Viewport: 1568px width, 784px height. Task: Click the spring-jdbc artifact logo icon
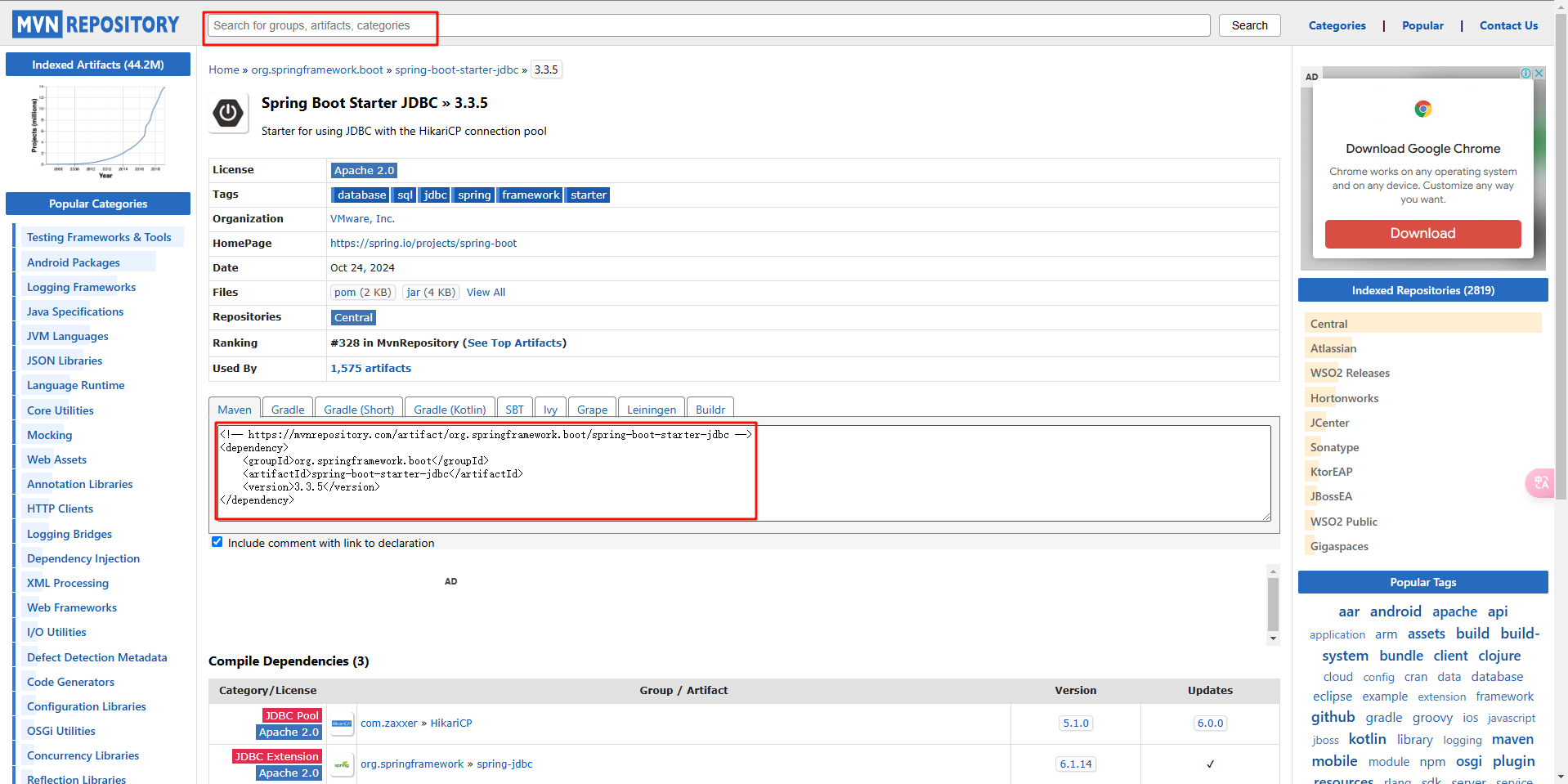tap(342, 764)
